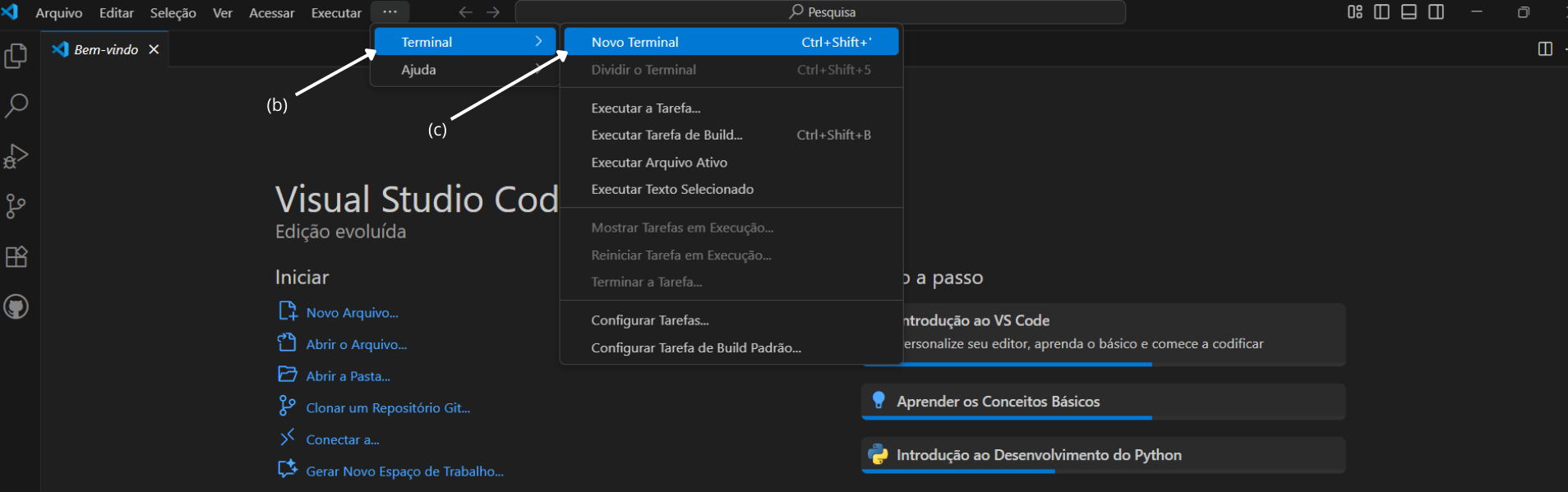Select Terminar a Tarefa...
The height and width of the screenshot is (492, 1568).
click(731, 282)
